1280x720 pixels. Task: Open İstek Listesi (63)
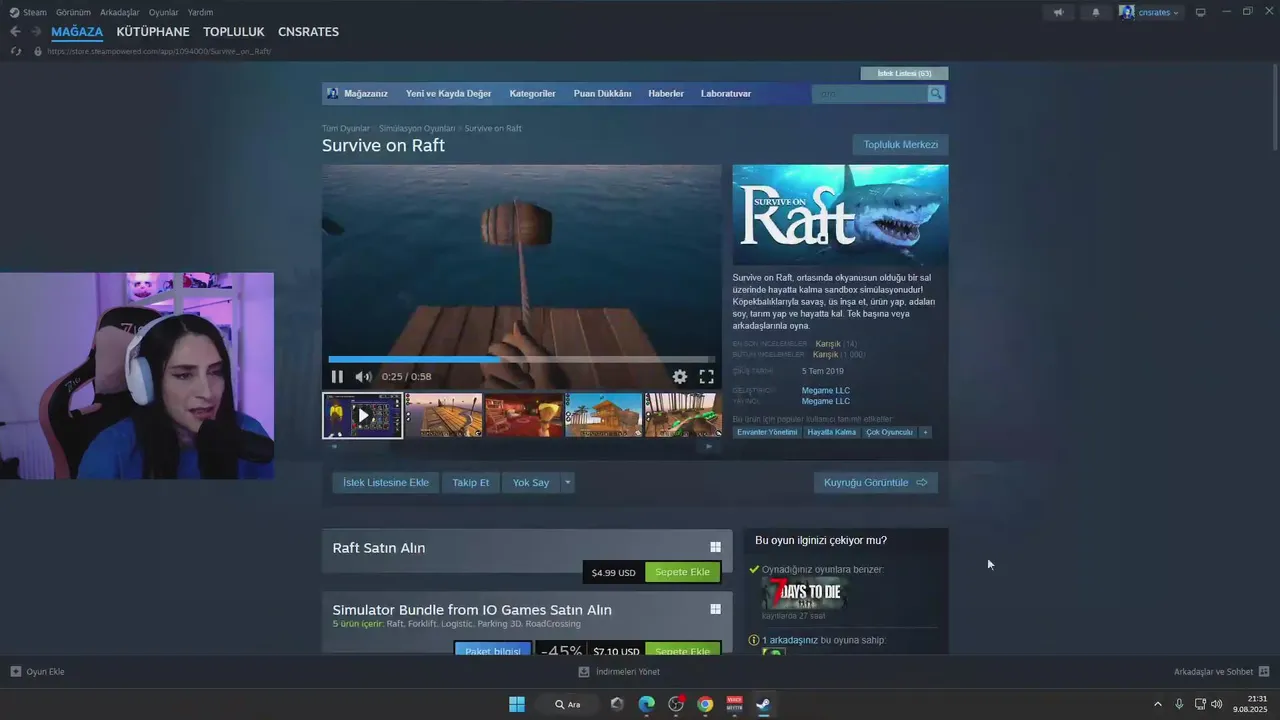pyautogui.click(x=904, y=73)
